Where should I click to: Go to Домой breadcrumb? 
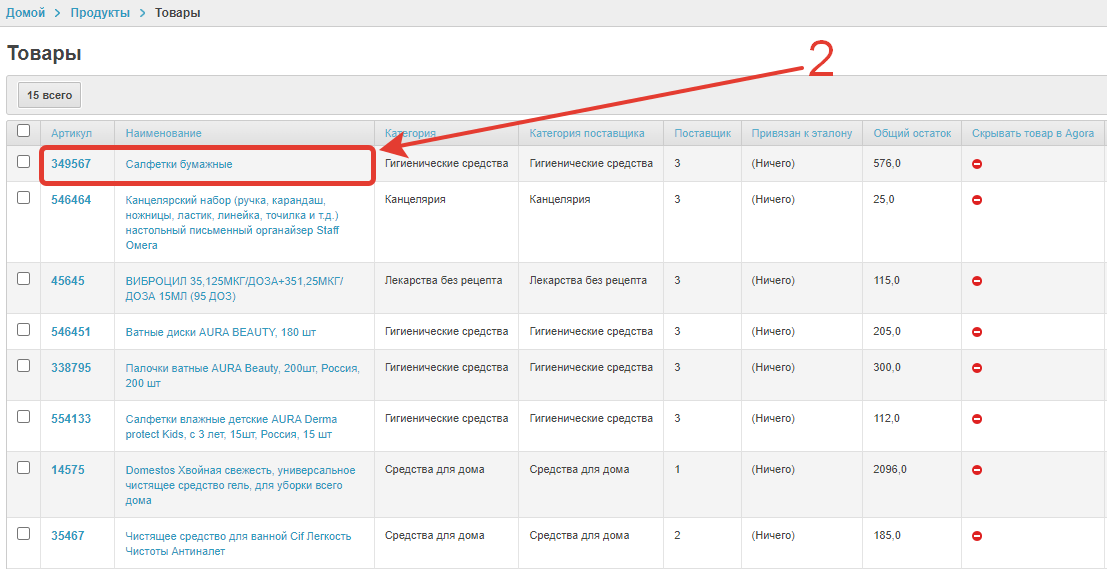tap(26, 12)
